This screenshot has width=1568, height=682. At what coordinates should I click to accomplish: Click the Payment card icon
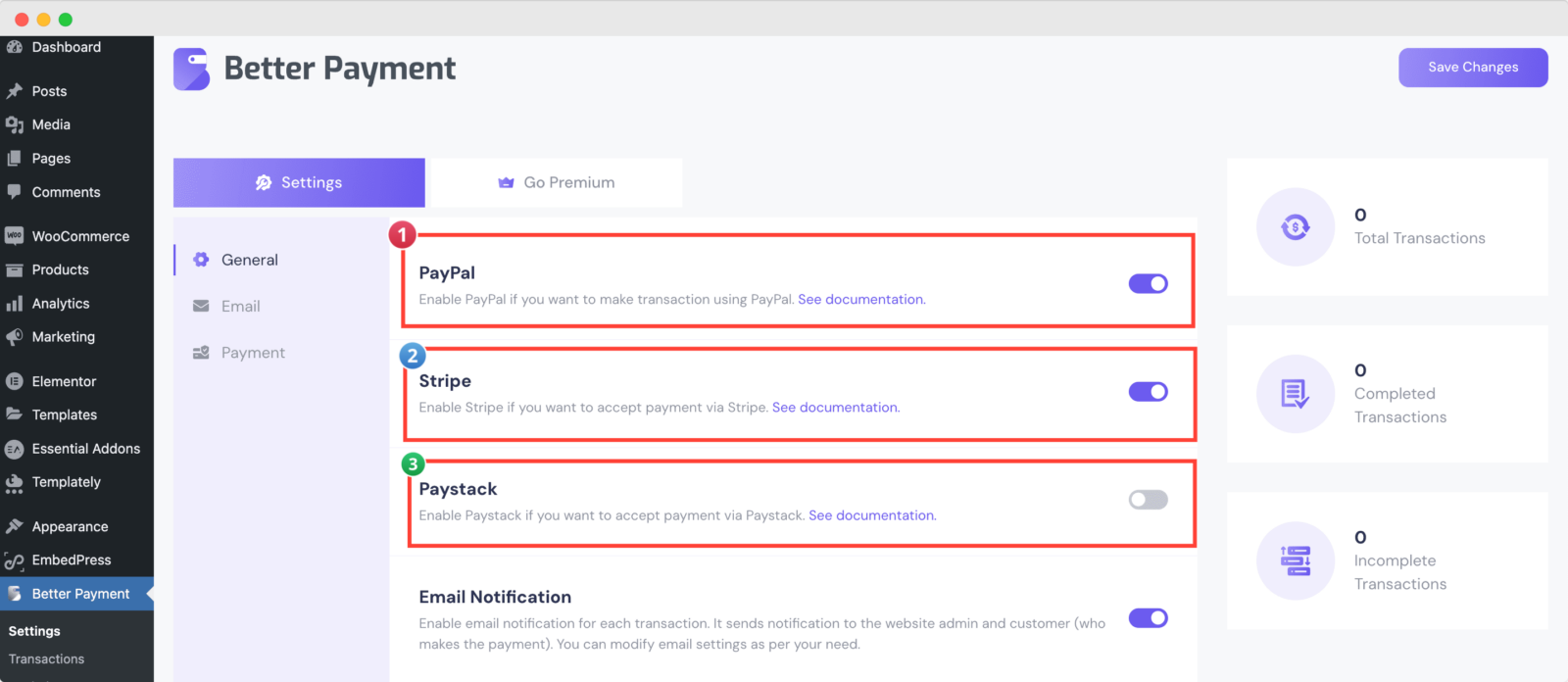pos(201,353)
